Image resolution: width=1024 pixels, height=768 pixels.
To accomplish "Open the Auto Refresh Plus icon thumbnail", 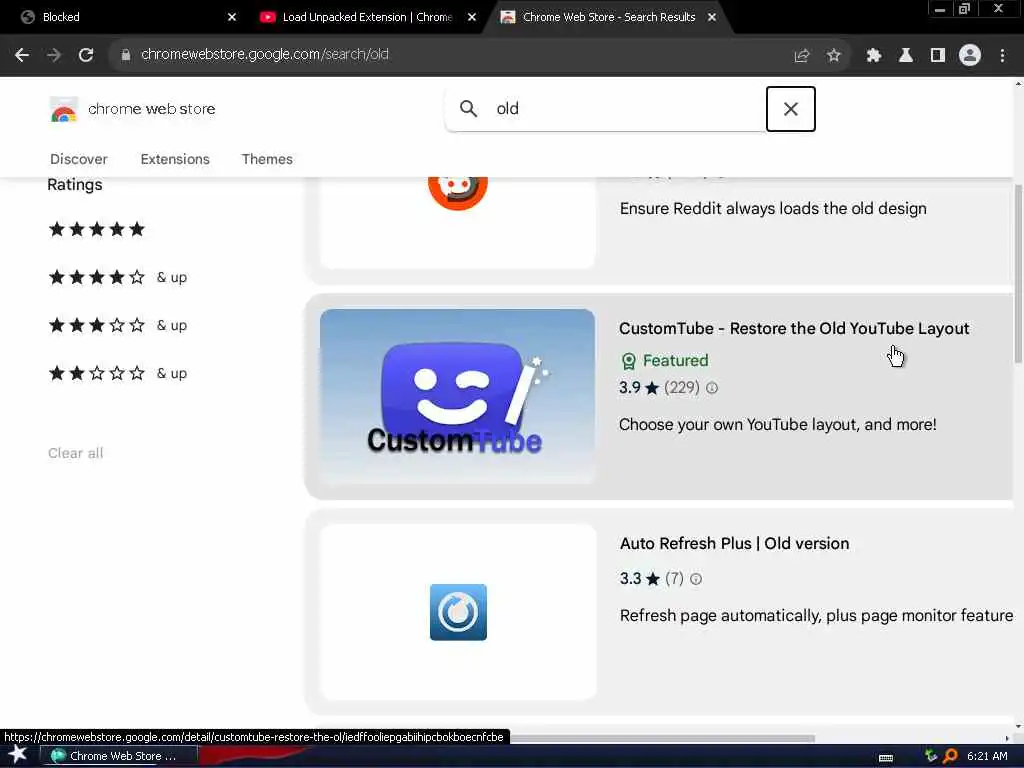I will [458, 613].
